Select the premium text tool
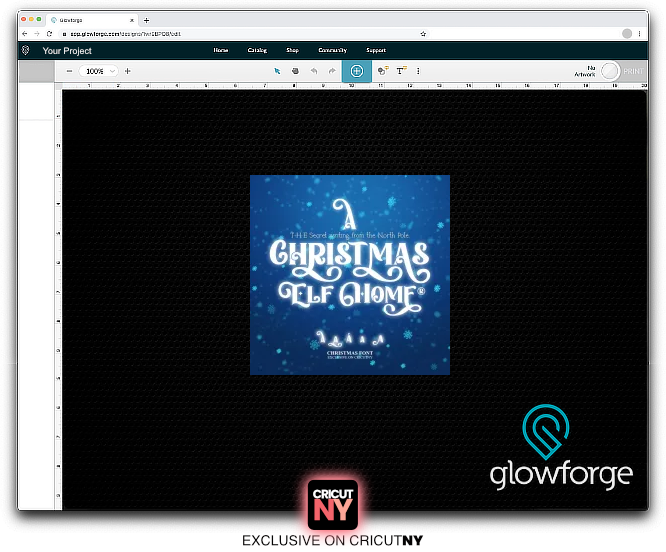Screen dimensions: 666x552 [x=401, y=71]
